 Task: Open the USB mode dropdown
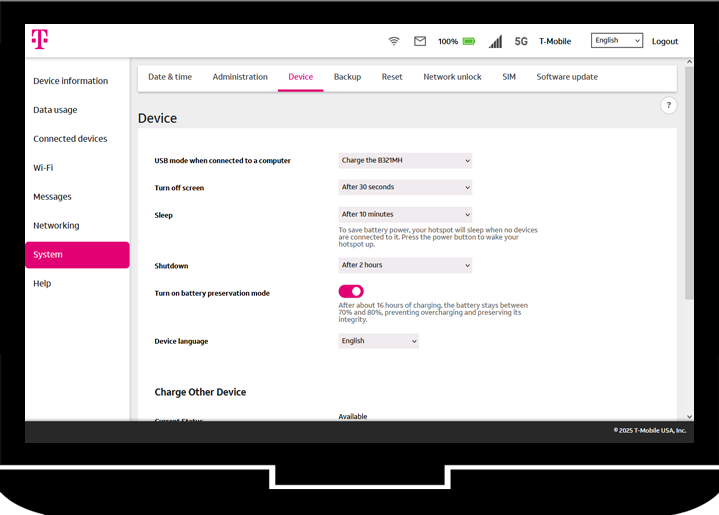coord(405,160)
